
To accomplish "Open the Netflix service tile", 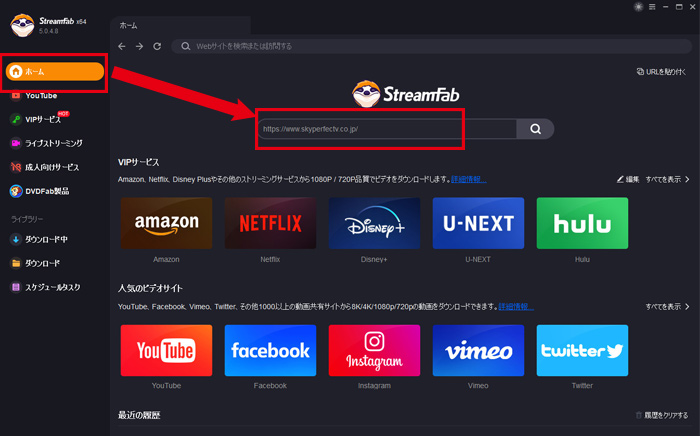I will pyautogui.click(x=271, y=223).
